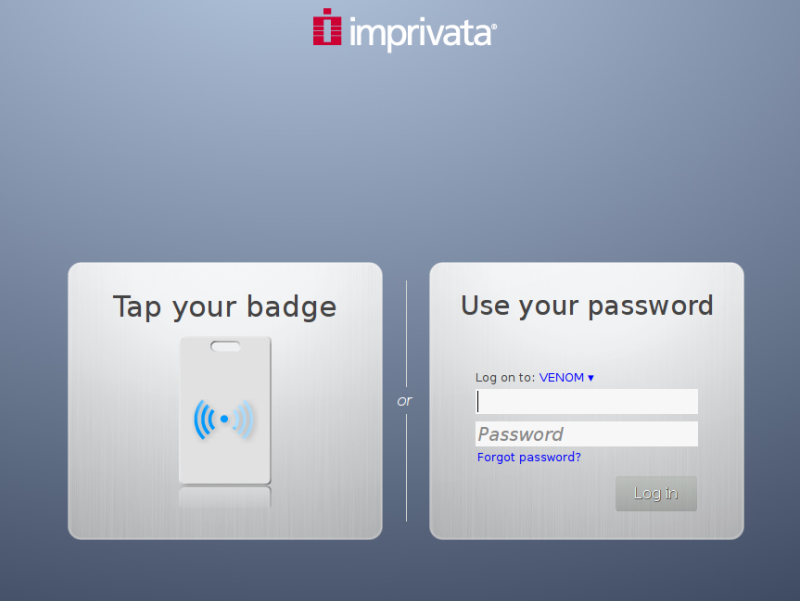Click the slot hole atop the badge
800x601 pixels.
225,348
